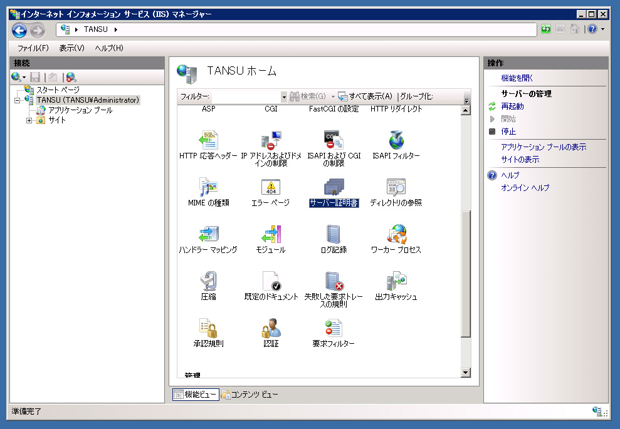Open the ディレクトリの参照 icon
The height and width of the screenshot is (429, 620).
(x=396, y=187)
